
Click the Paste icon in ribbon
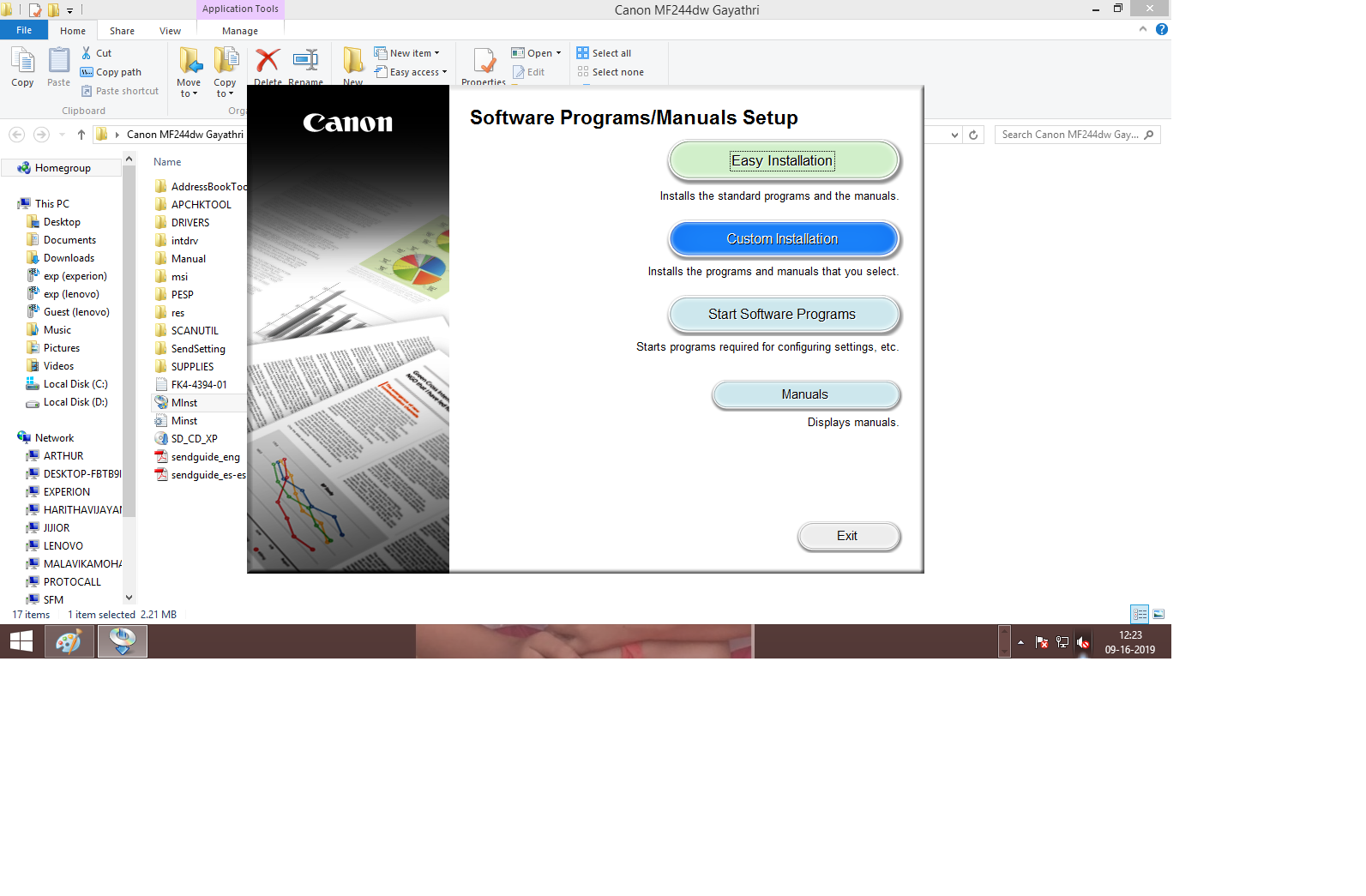click(58, 68)
